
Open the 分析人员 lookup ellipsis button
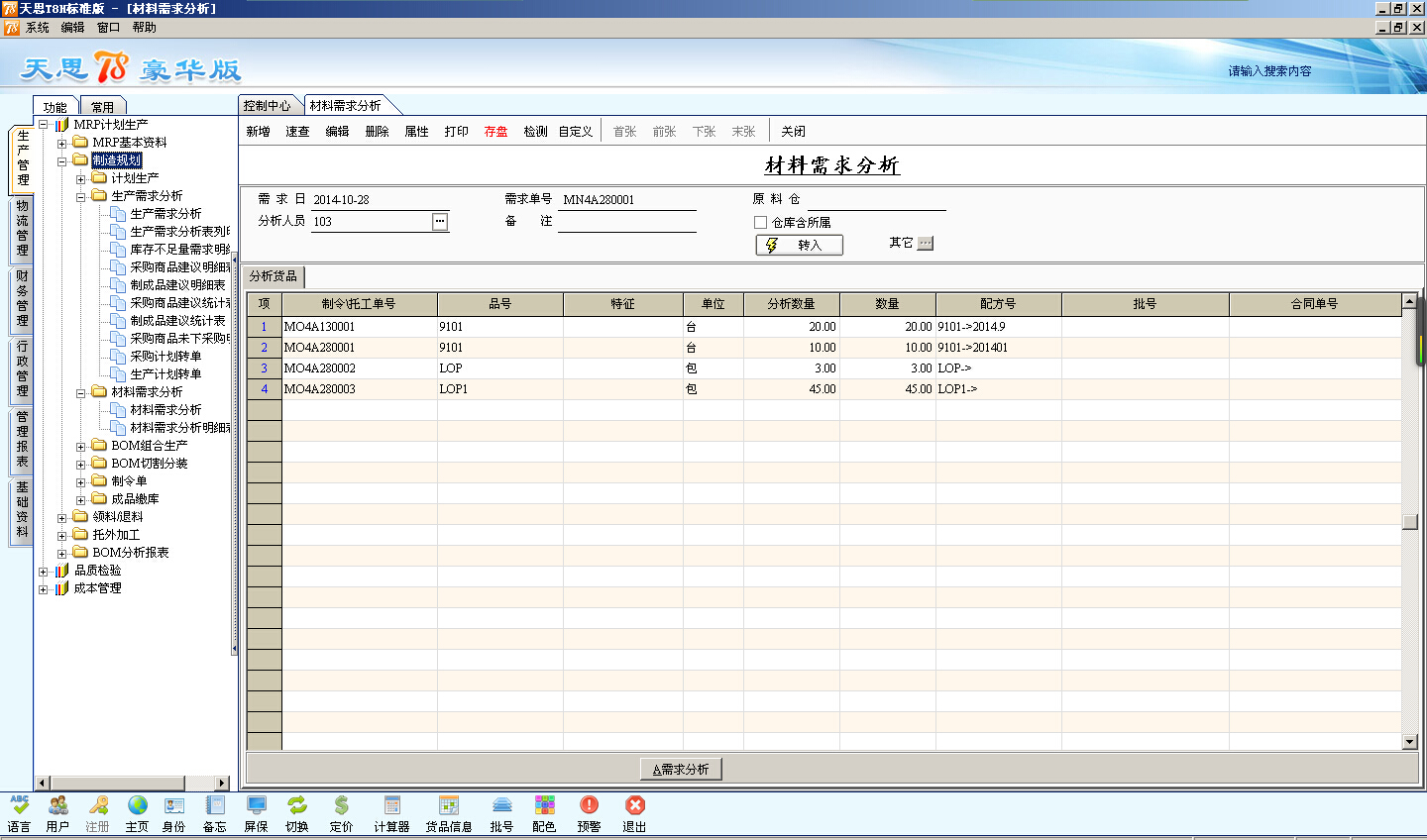(x=440, y=222)
